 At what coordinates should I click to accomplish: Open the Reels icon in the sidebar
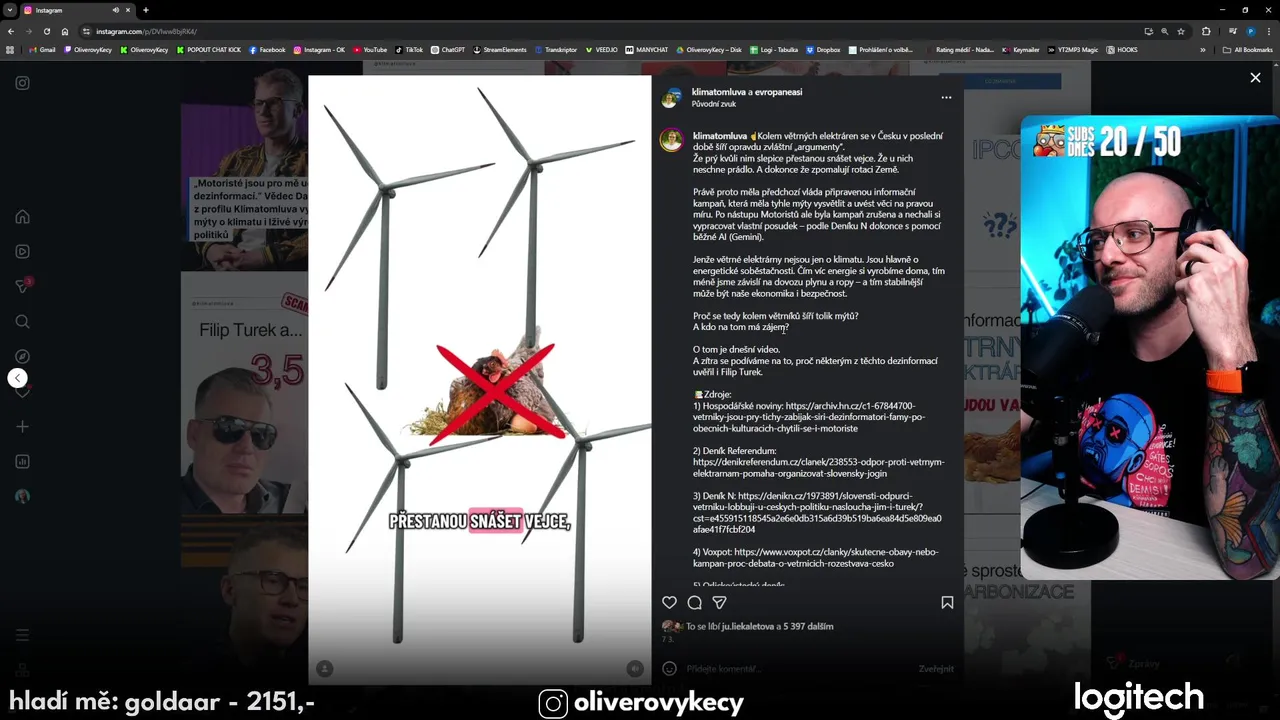coord(22,252)
